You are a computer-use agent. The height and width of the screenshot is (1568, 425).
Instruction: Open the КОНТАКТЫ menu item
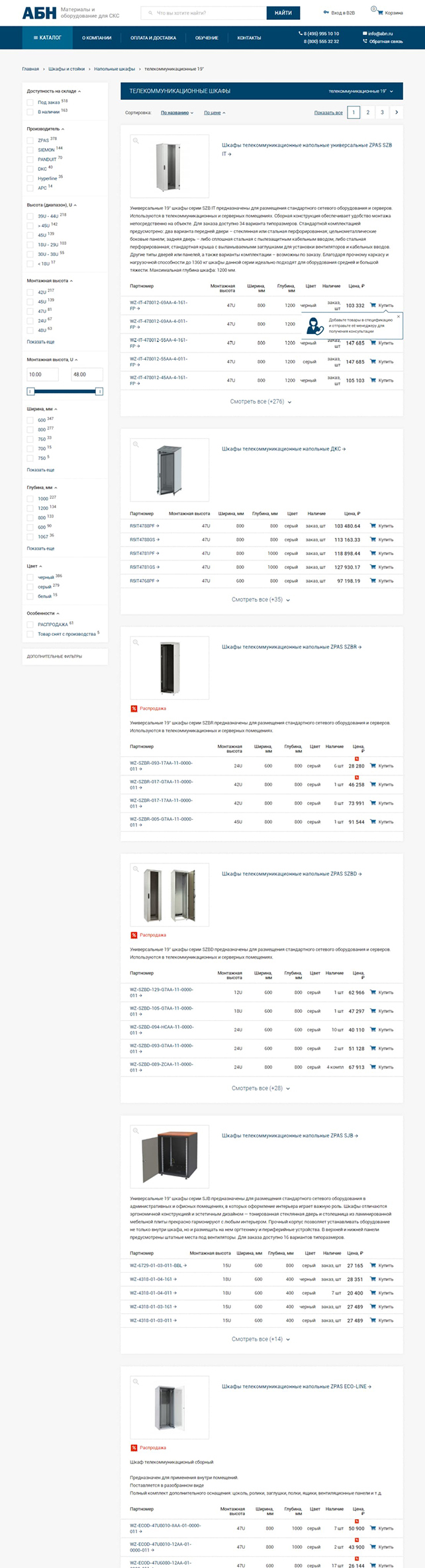coord(249,38)
